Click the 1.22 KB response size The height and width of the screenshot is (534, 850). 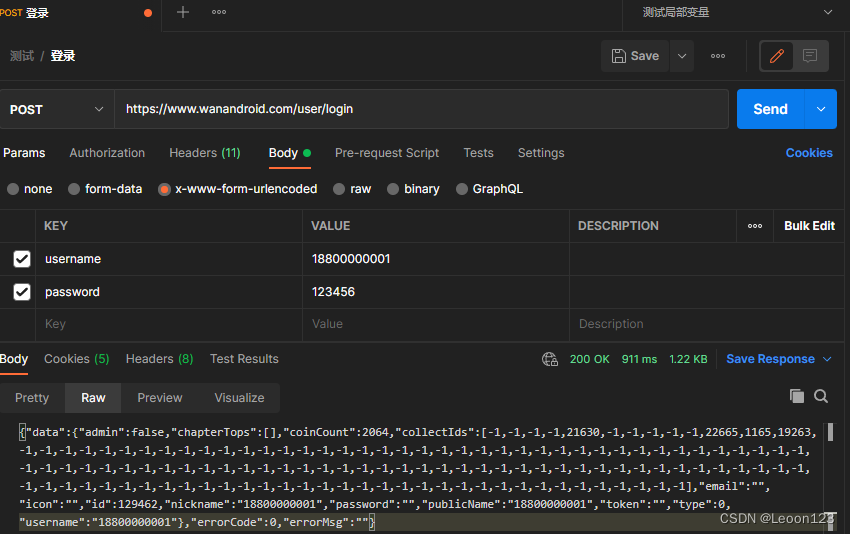point(688,359)
